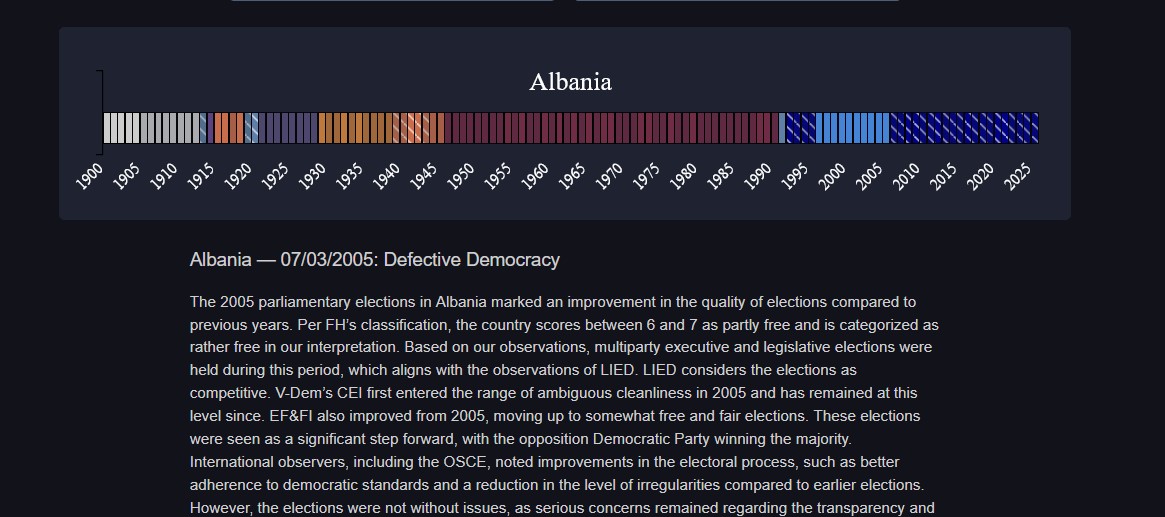Image resolution: width=1165 pixels, height=517 pixels.
Task: Select the hatched blue segment after the gray block
Action: point(203,128)
